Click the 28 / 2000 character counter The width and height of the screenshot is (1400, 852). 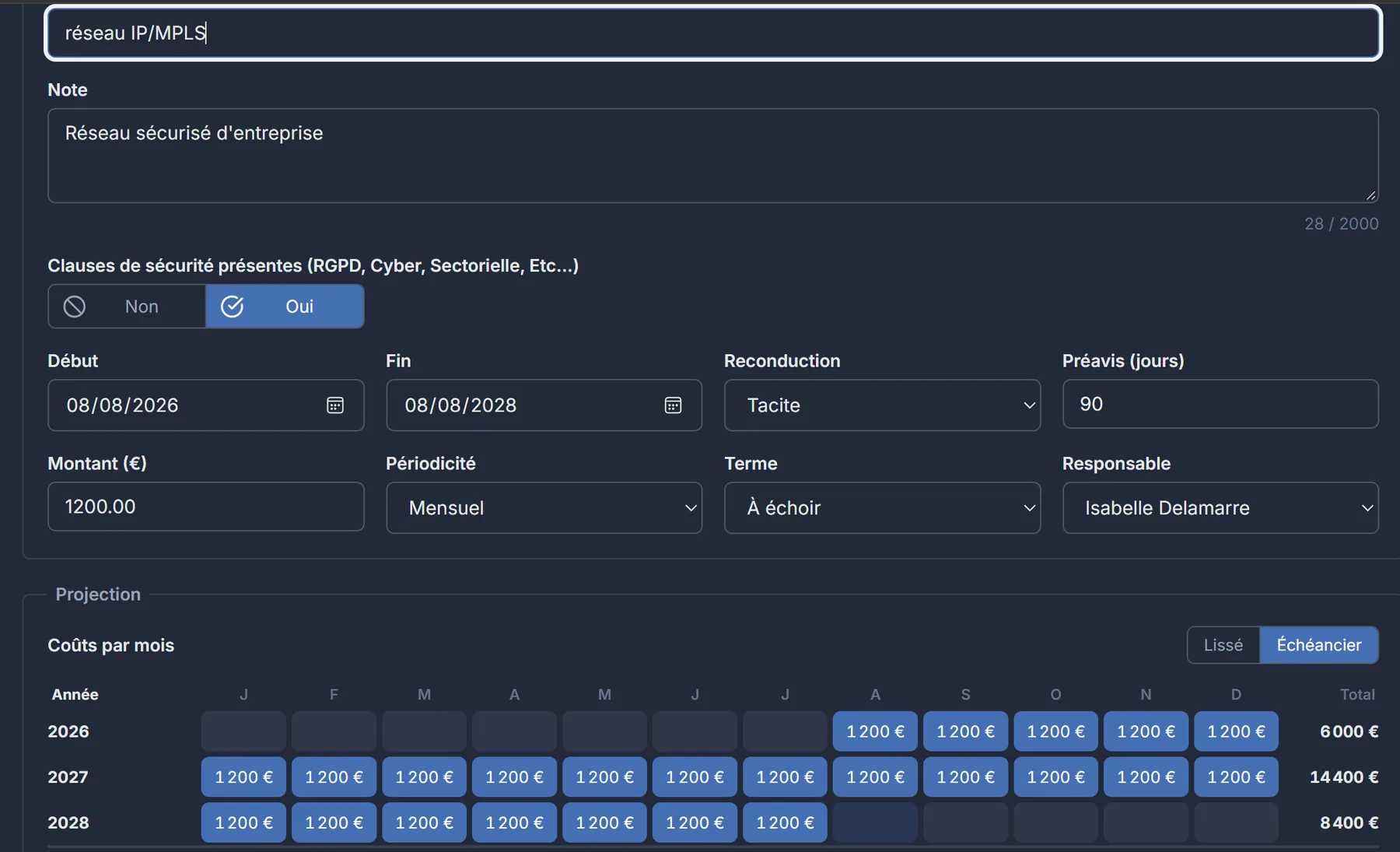coord(1341,223)
